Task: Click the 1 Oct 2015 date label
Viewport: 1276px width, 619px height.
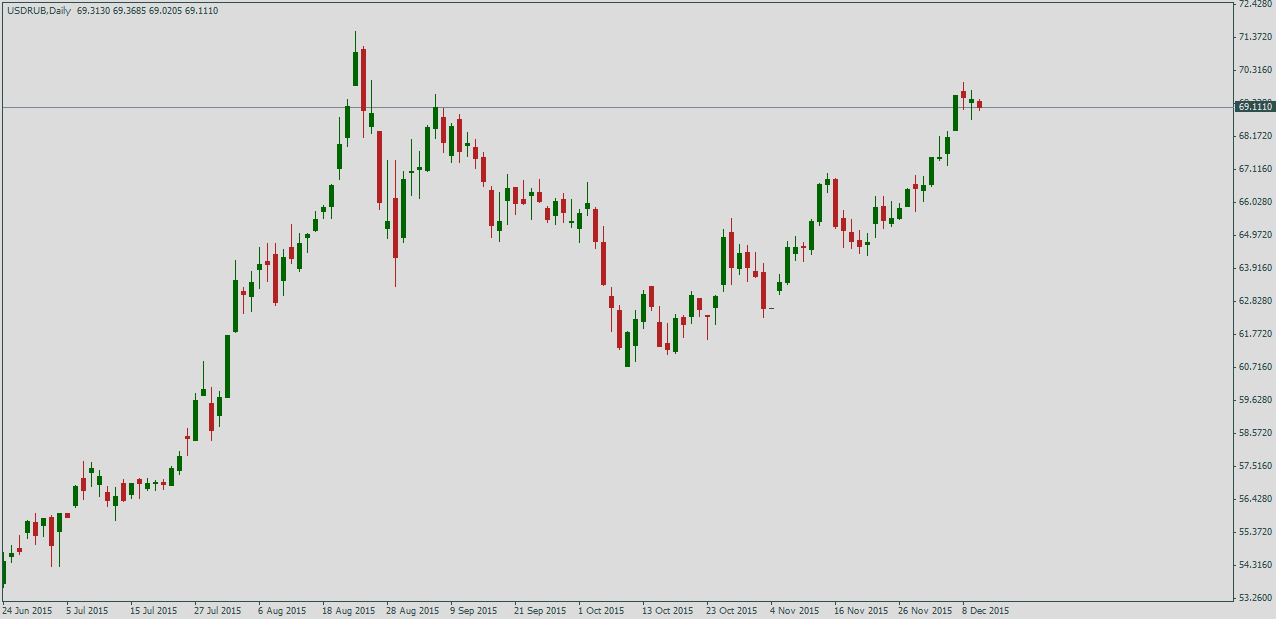Action: [601, 610]
